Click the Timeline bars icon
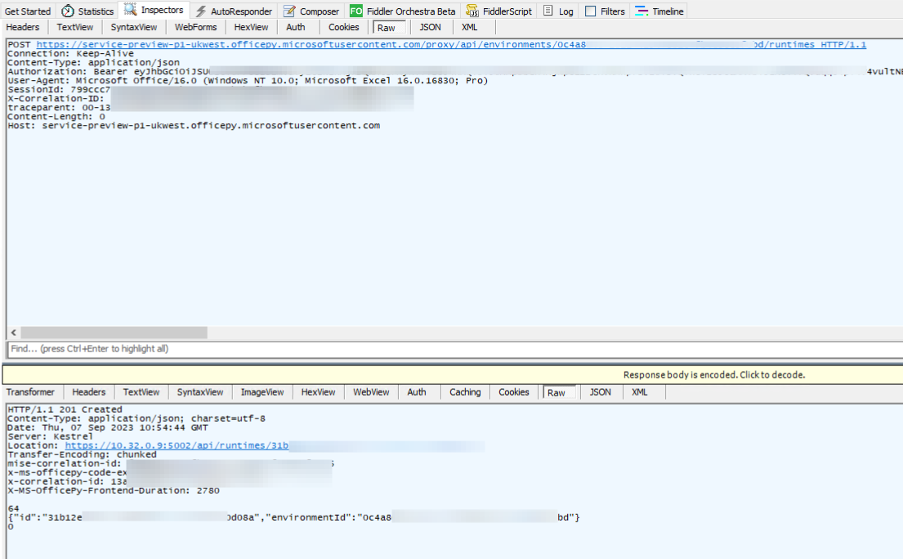The height and width of the screenshot is (560, 904). pos(641,11)
